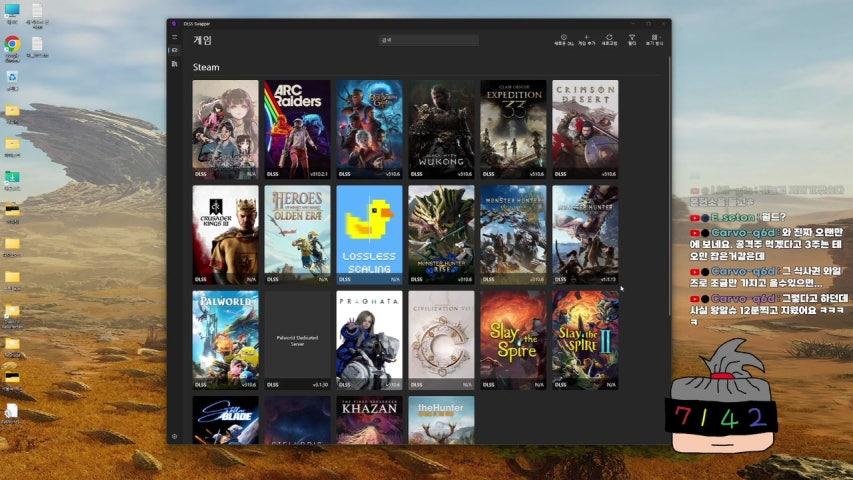Open the DLSS Swapper hamburger navigation menu

(175, 37)
